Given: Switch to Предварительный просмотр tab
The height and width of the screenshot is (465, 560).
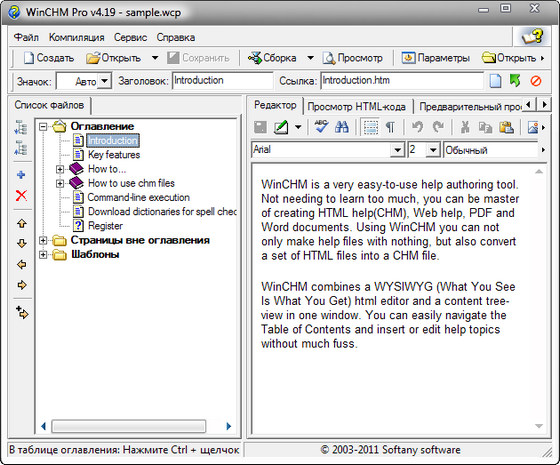Looking at the screenshot, I should [x=470, y=107].
